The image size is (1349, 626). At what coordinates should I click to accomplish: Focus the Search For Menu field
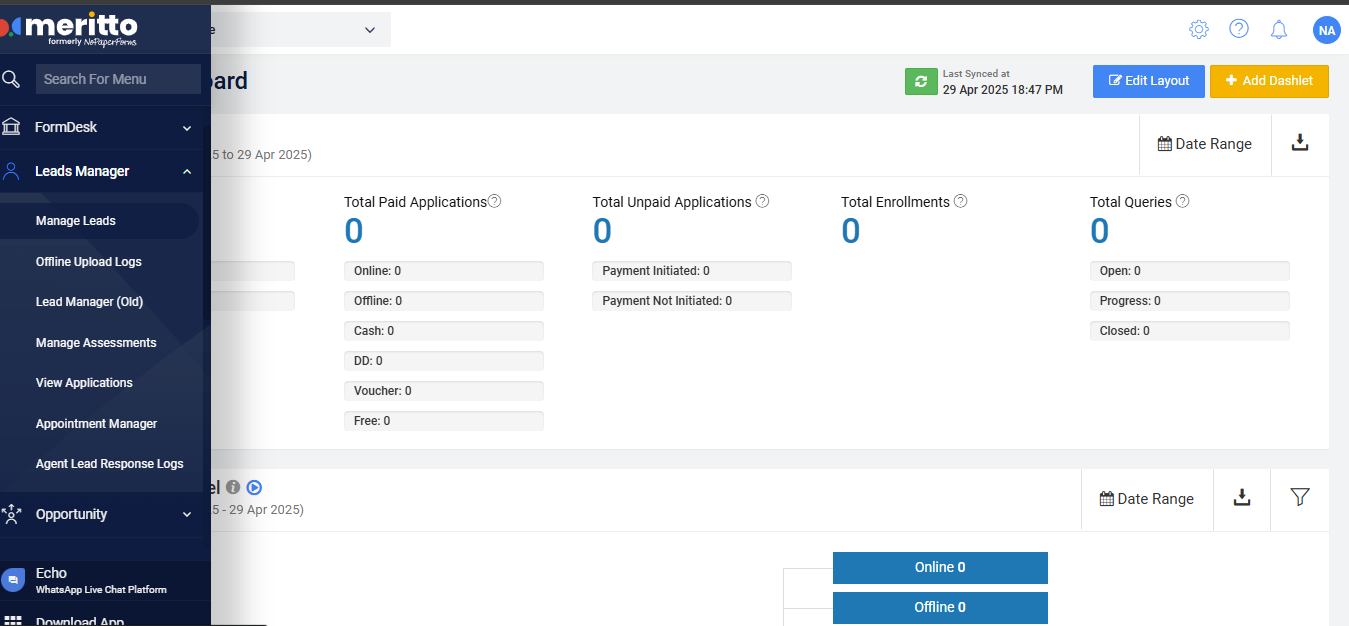pyautogui.click(x=118, y=79)
